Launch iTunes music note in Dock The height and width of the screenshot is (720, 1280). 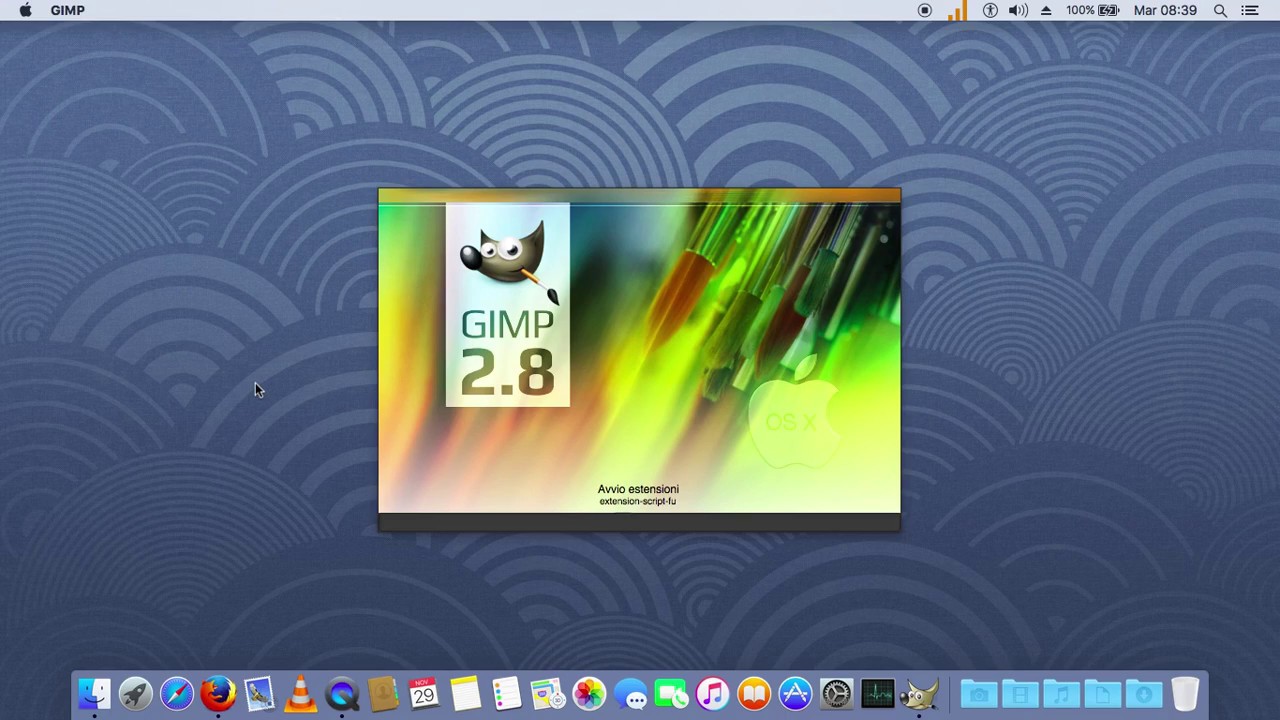tap(713, 694)
